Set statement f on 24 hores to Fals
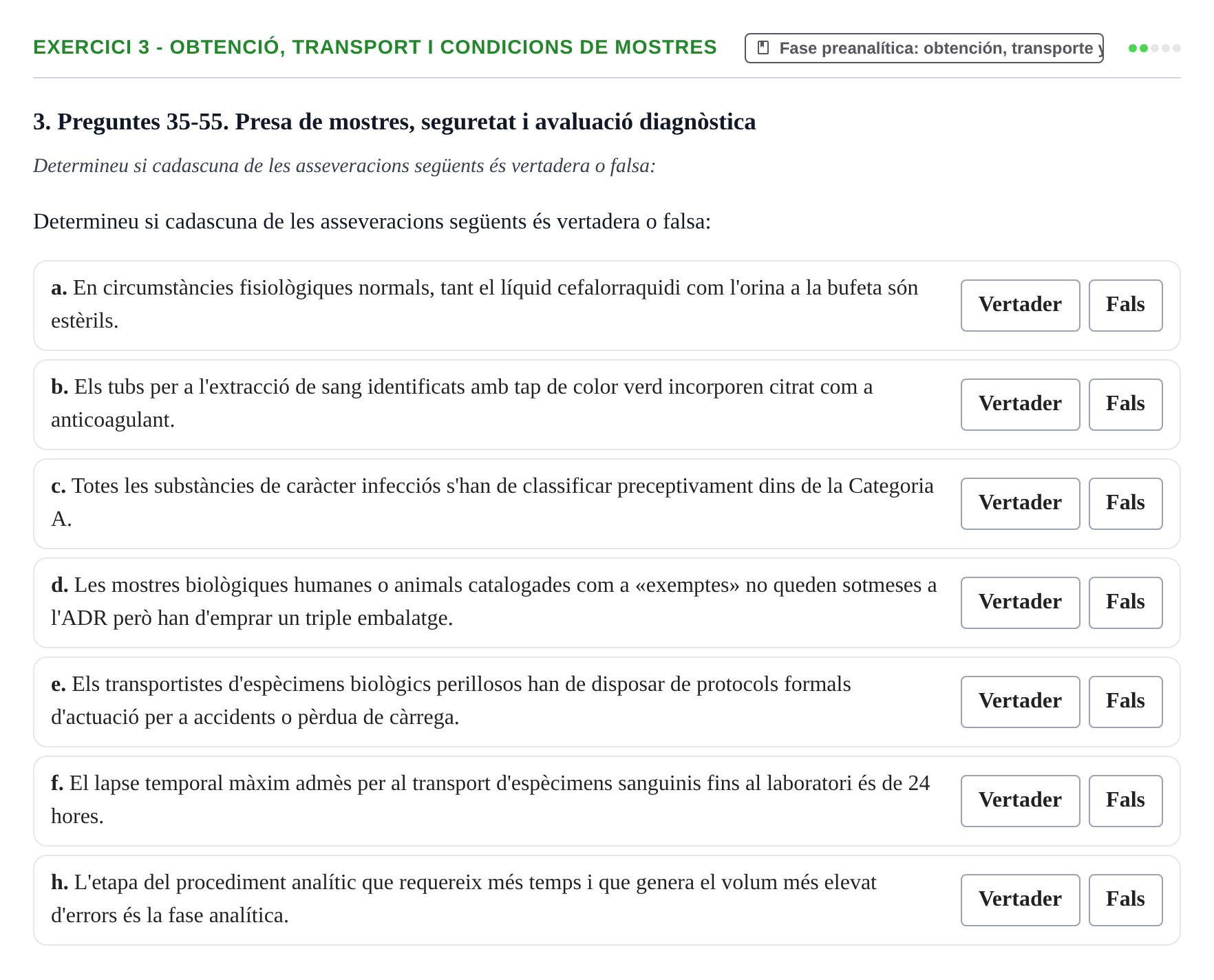This screenshot has width=1214, height=980. pyautogui.click(x=1125, y=801)
